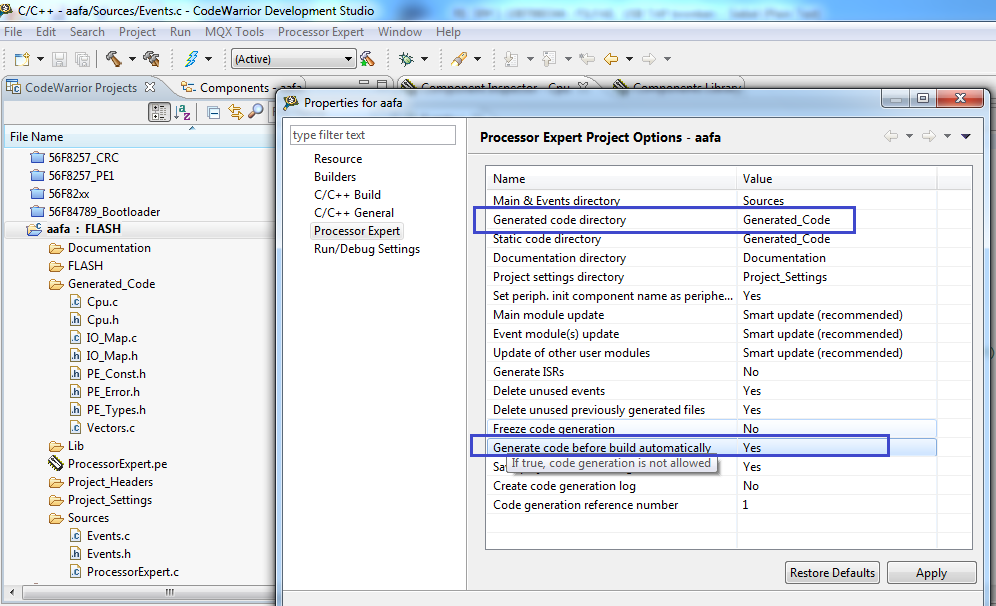The image size is (996, 606).
Task: Open the dialog view menu triangle
Action: click(x=966, y=136)
